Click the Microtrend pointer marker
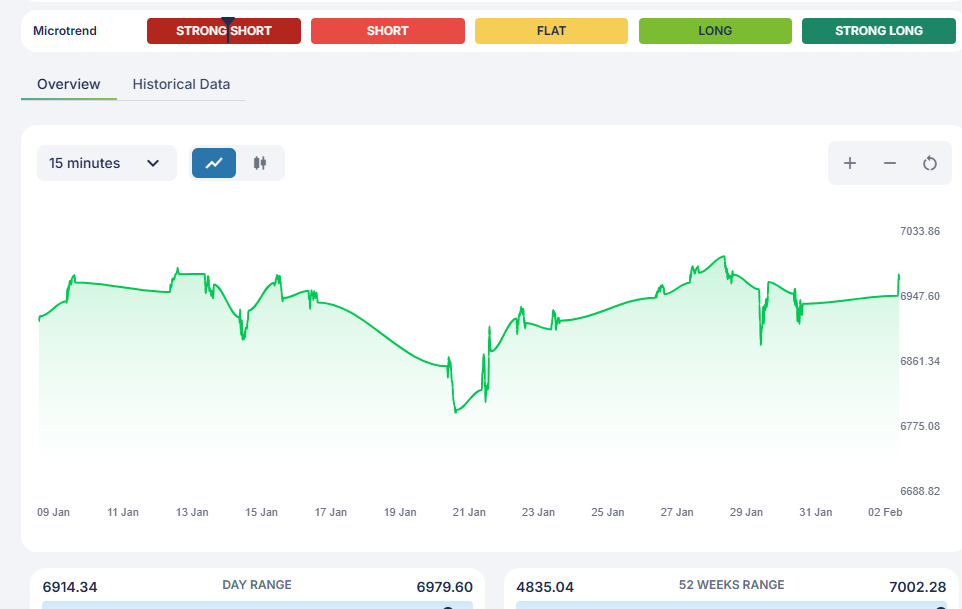The height and width of the screenshot is (609, 962). tap(228, 23)
